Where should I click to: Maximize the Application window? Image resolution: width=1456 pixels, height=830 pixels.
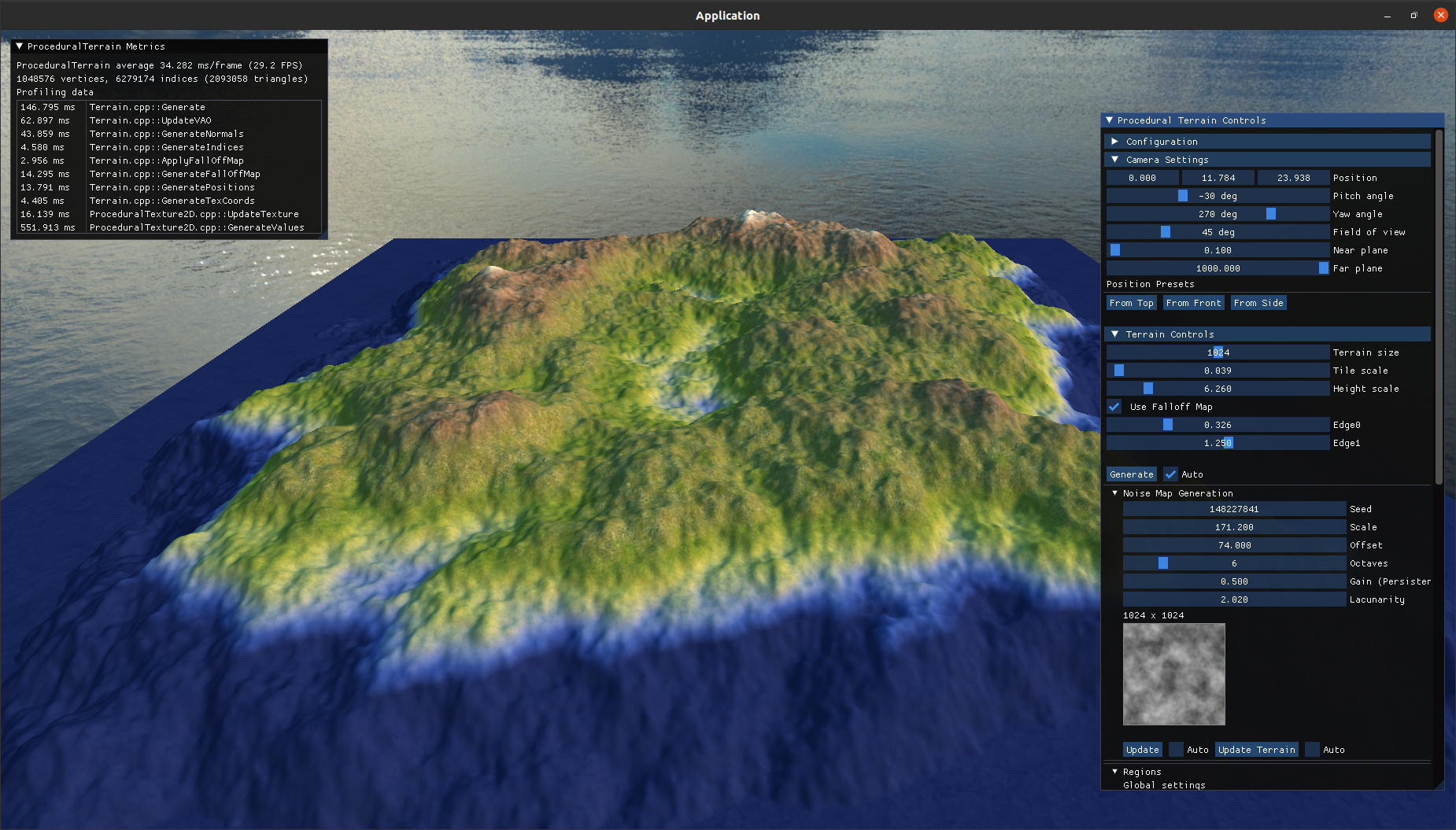1414,15
